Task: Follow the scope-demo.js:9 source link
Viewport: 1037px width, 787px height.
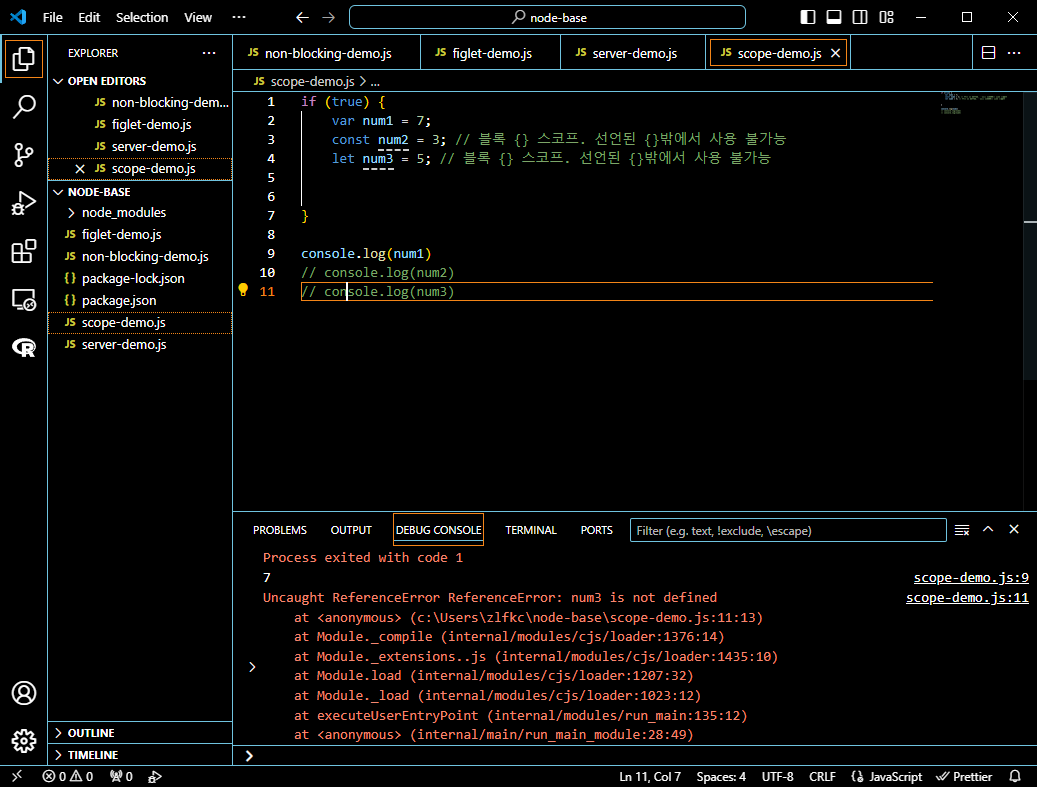Action: tap(971, 577)
